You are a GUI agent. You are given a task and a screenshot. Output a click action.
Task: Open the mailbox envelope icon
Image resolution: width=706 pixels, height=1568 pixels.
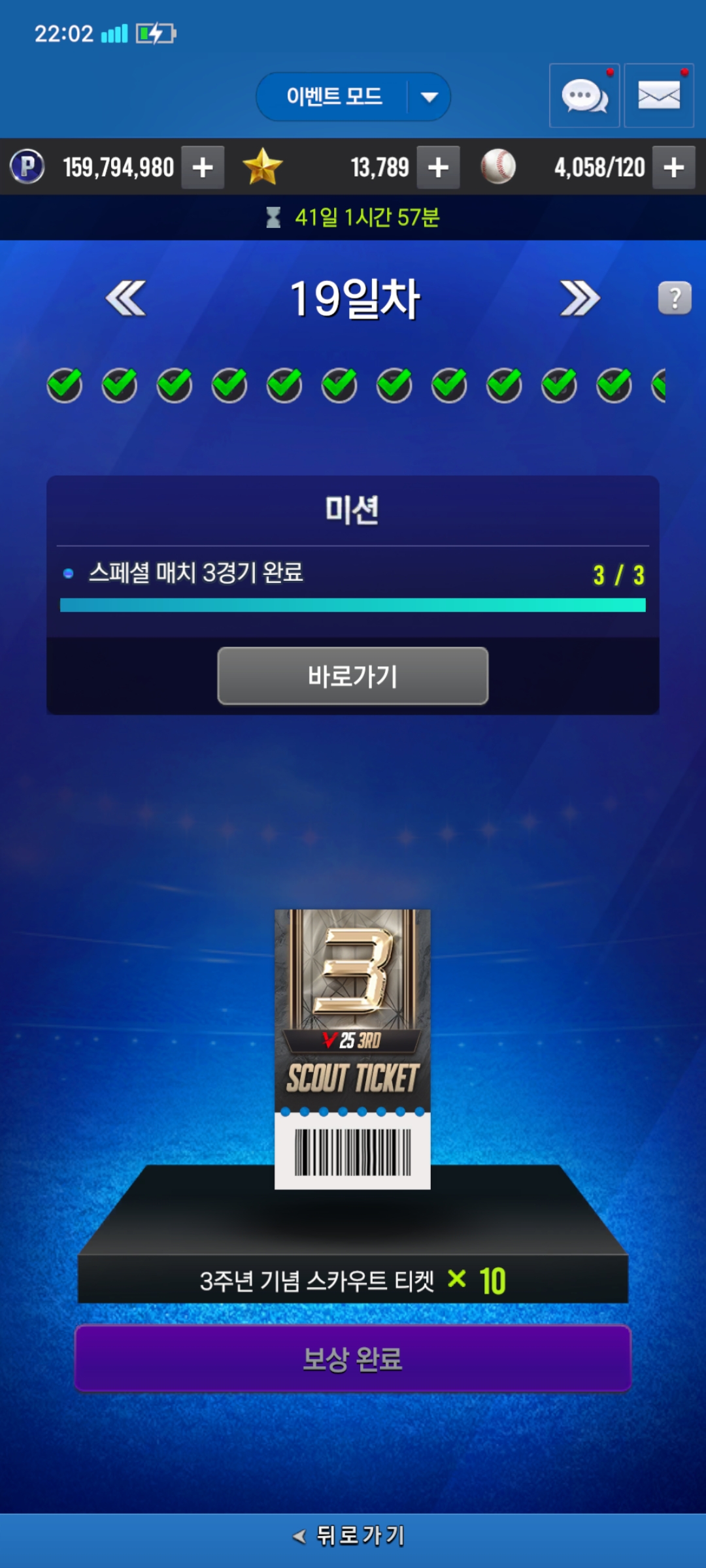[x=658, y=96]
